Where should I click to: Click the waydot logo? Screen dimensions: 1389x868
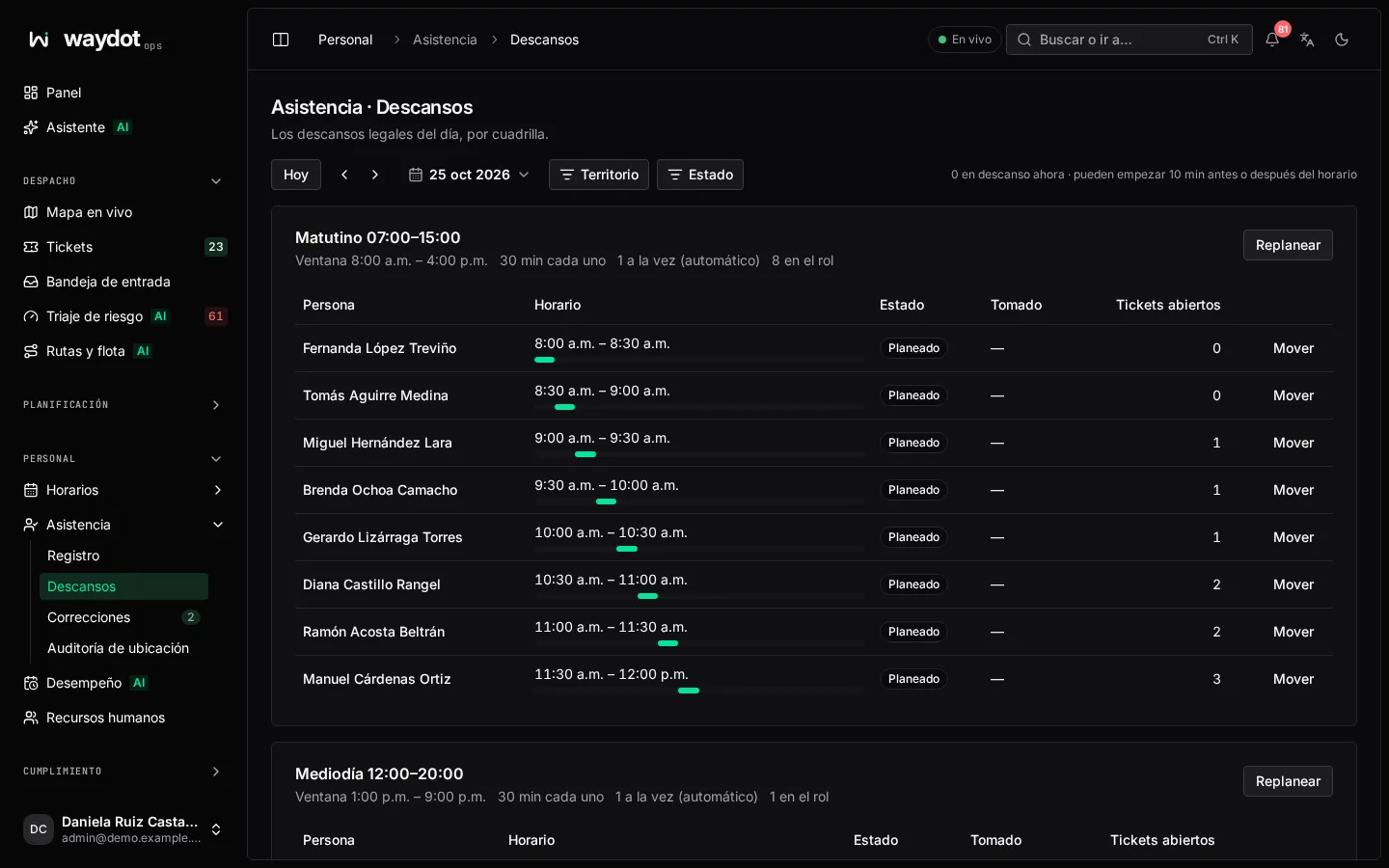click(x=95, y=40)
